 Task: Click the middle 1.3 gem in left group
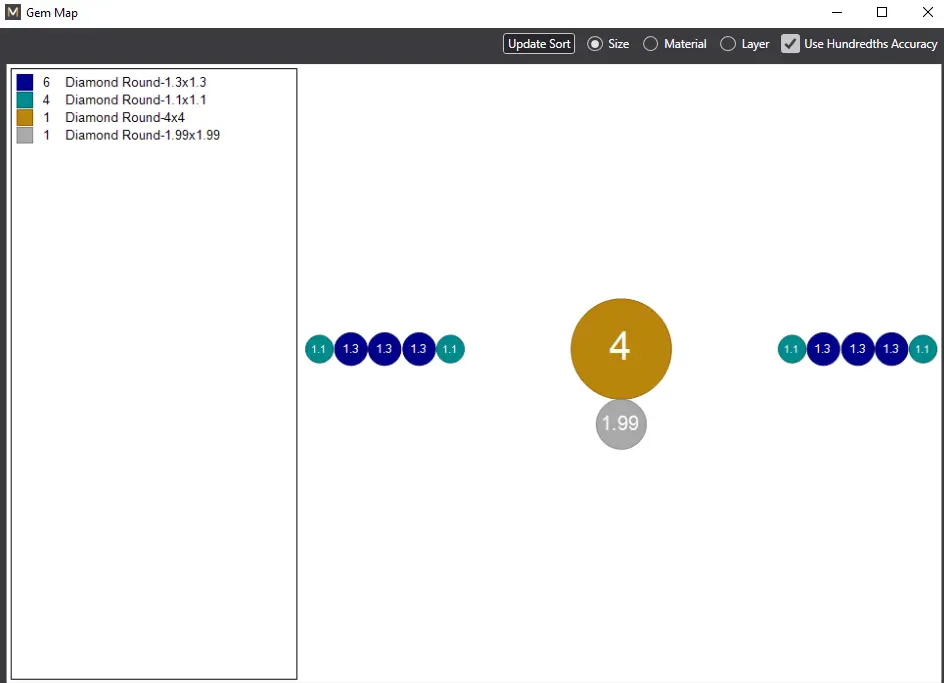[384, 349]
